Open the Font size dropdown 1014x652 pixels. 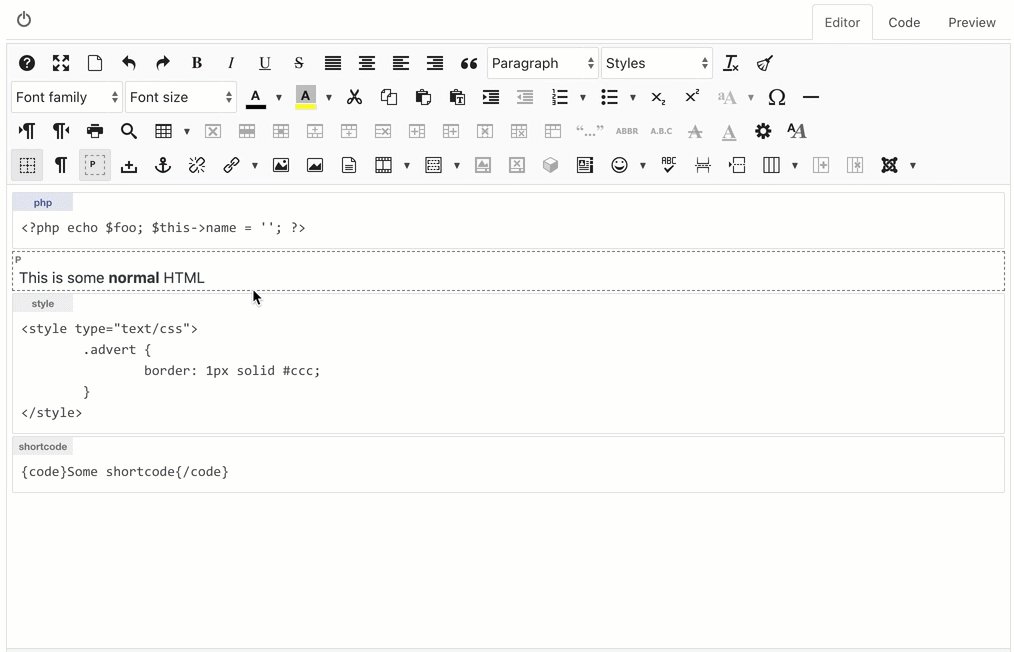click(x=181, y=97)
